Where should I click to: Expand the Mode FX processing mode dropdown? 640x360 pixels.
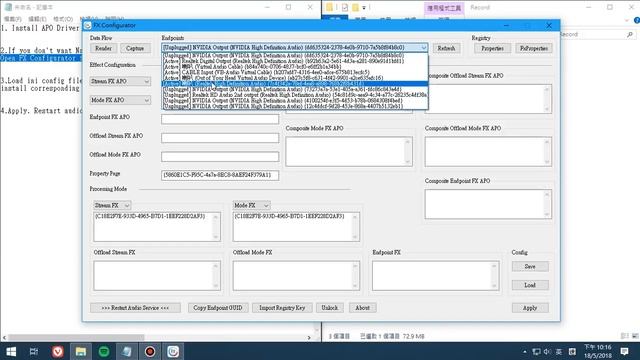click(252, 205)
